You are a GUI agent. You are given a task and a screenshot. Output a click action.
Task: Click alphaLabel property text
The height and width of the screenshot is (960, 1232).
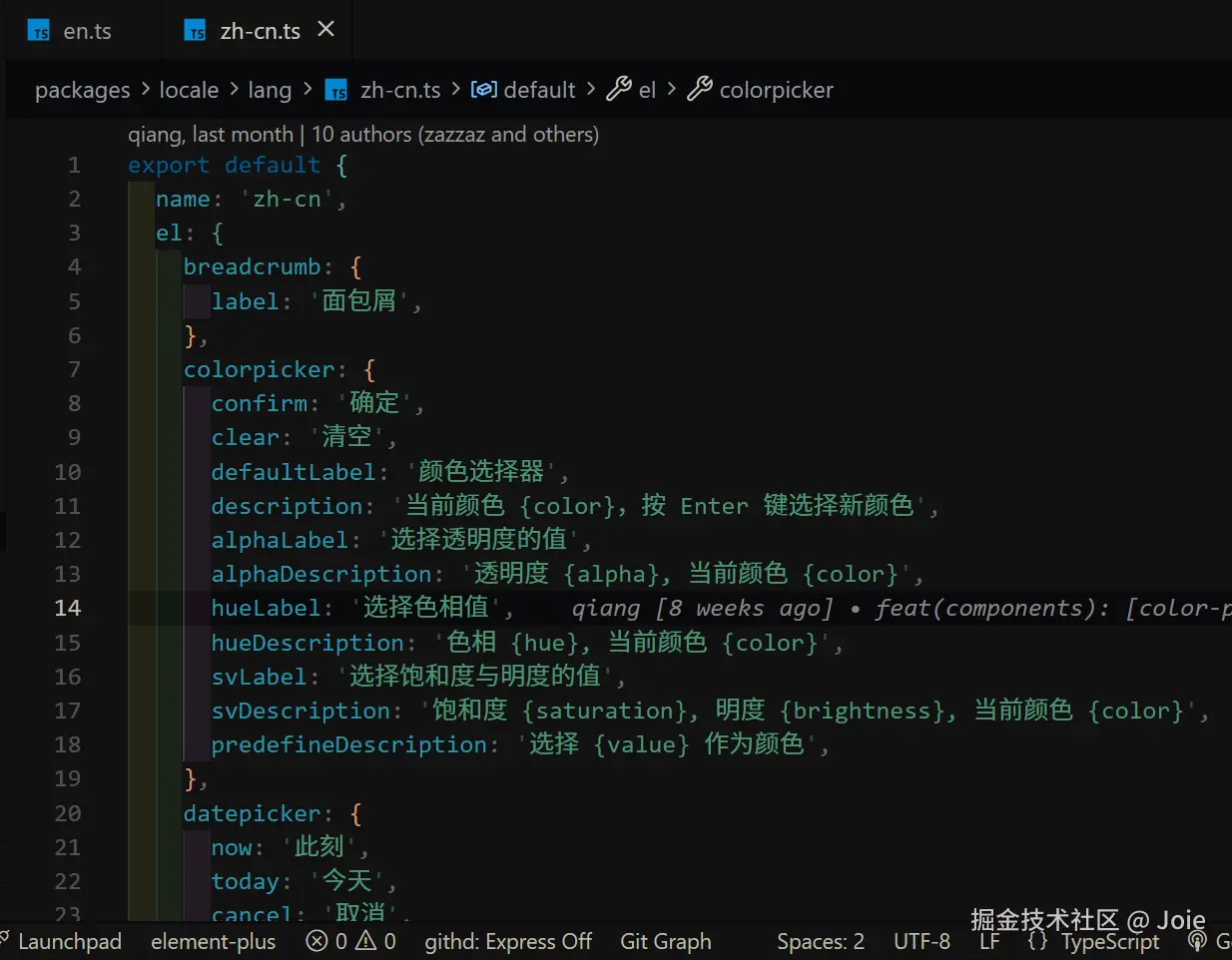(x=279, y=540)
